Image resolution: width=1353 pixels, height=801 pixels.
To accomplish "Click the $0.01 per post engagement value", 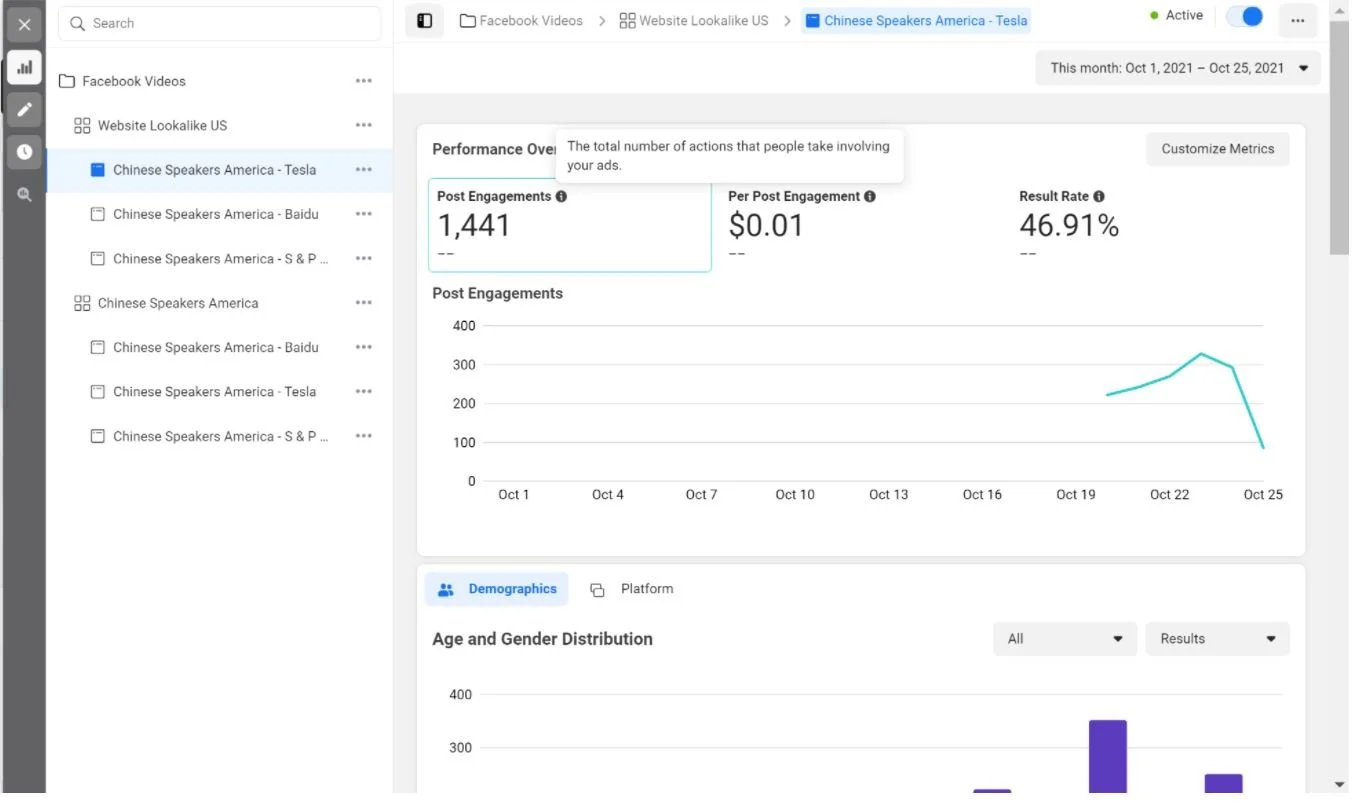I will (x=766, y=226).
